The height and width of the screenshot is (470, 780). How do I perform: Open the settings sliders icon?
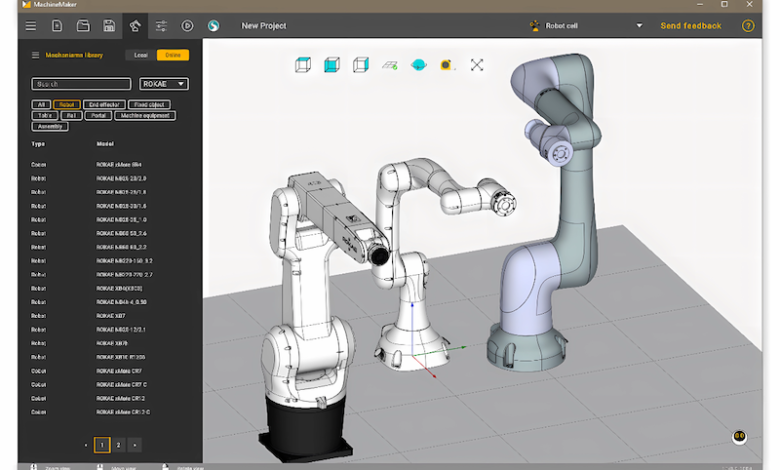coord(161,26)
